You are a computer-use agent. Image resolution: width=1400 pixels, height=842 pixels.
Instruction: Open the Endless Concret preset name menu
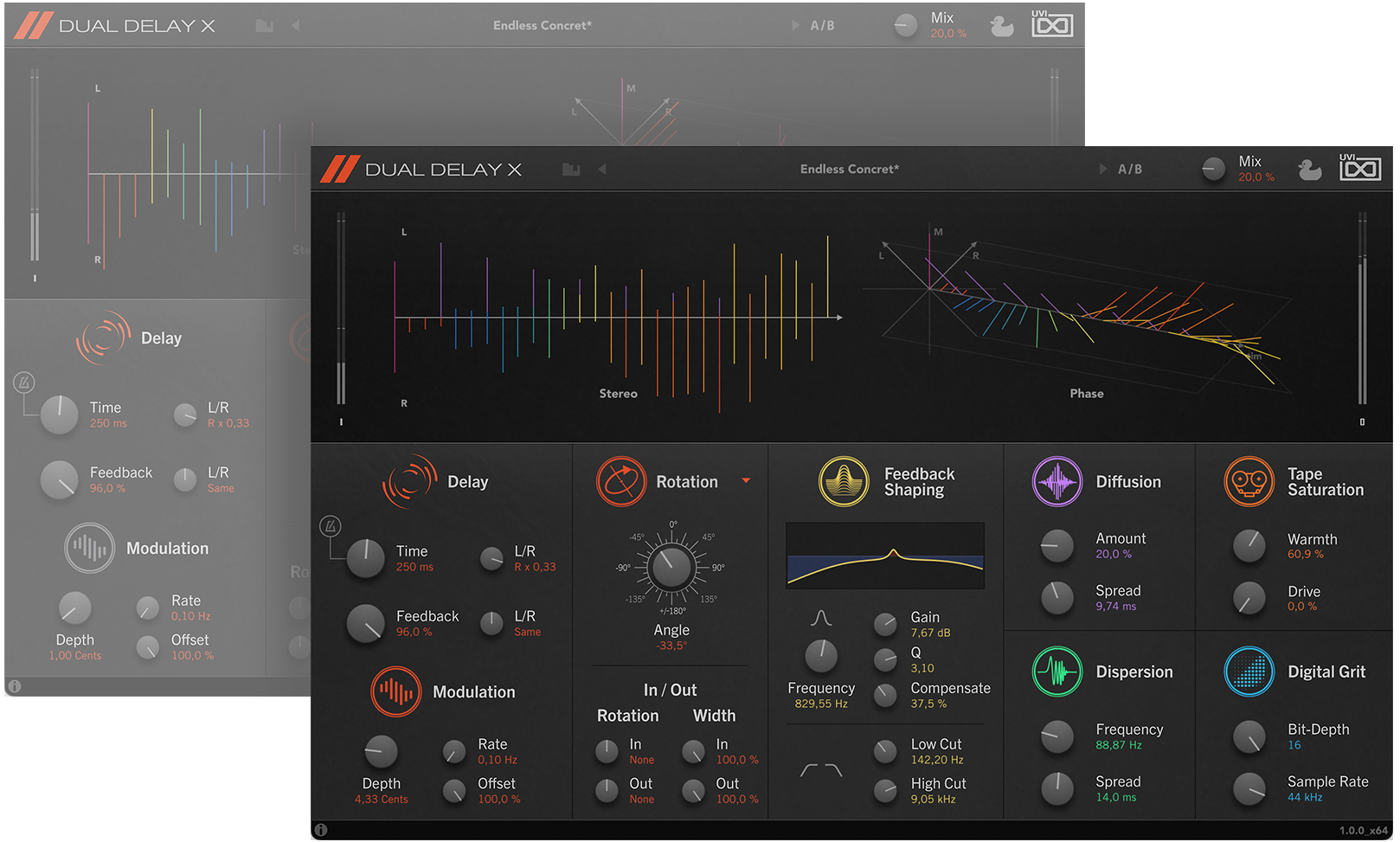[850, 169]
